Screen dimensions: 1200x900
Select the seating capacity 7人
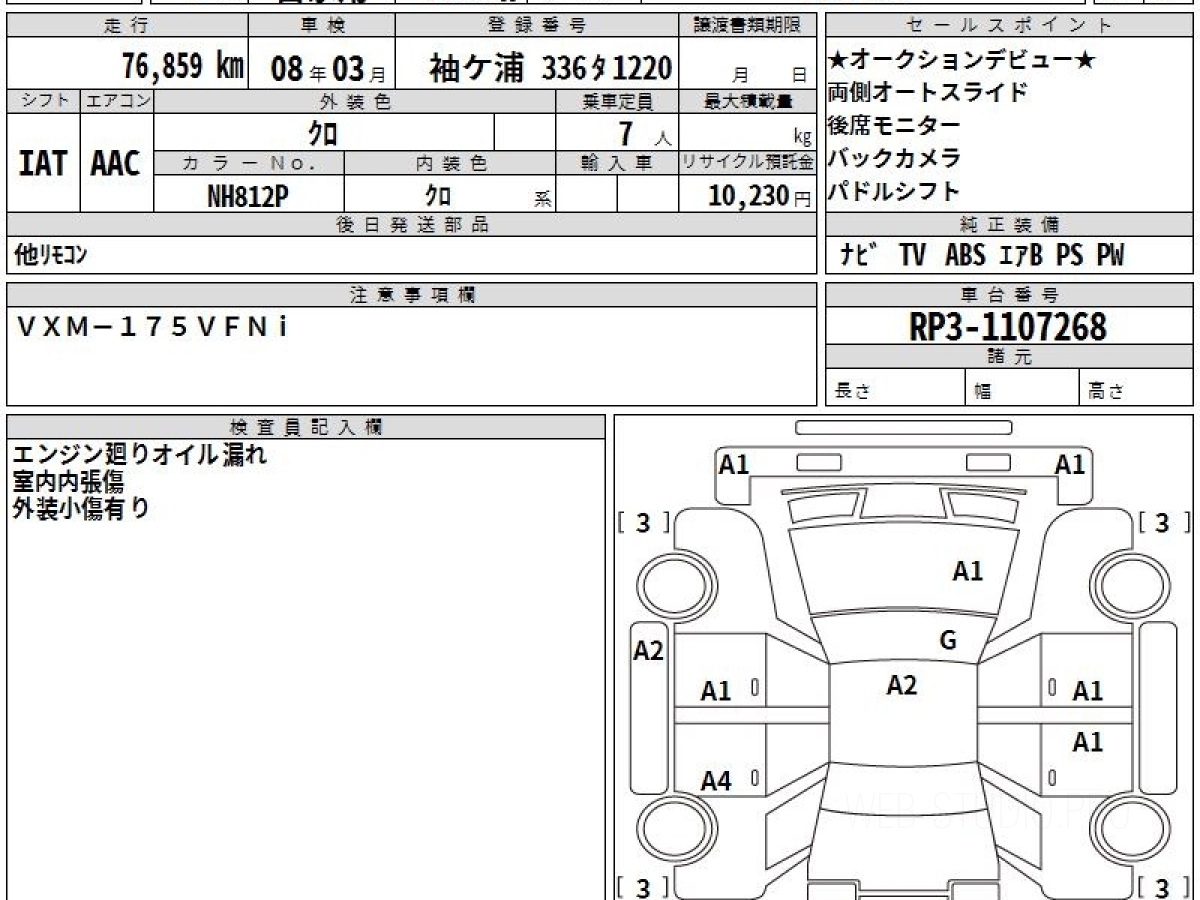[644, 133]
